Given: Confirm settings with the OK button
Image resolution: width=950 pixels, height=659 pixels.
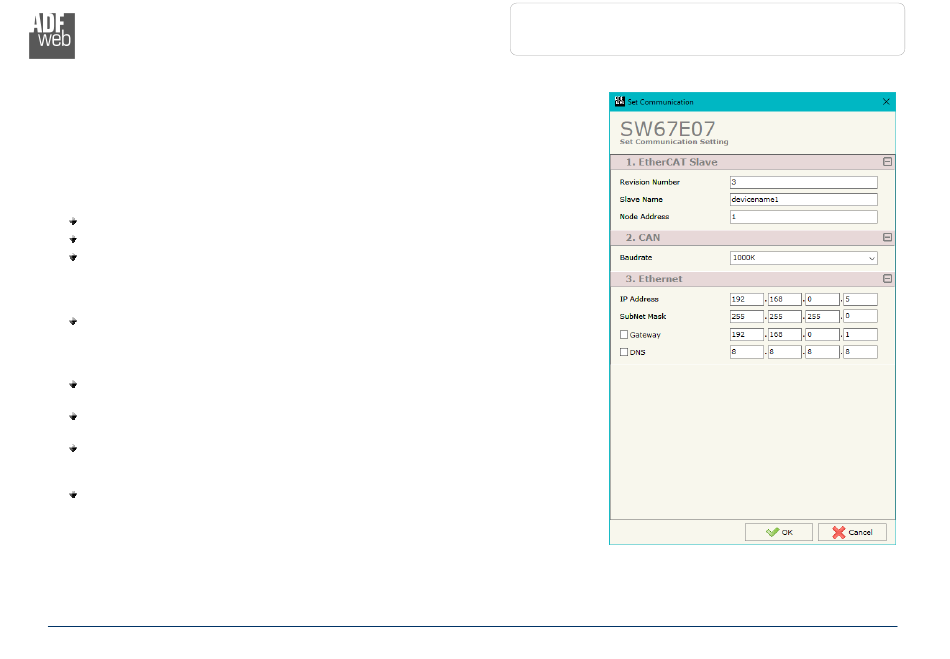Looking at the screenshot, I should [779, 532].
